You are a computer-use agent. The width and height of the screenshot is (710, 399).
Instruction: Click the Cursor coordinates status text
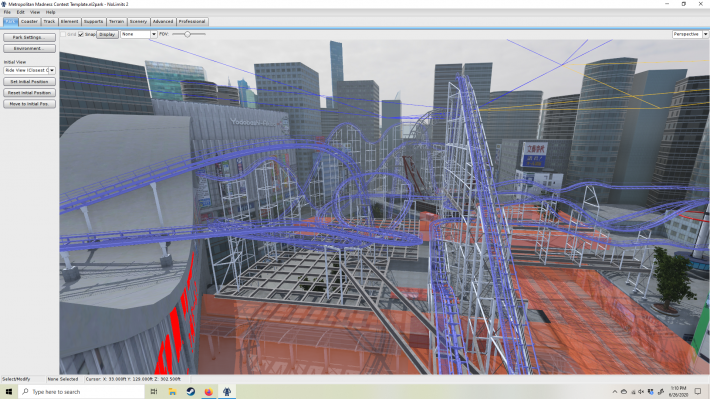pos(133,379)
